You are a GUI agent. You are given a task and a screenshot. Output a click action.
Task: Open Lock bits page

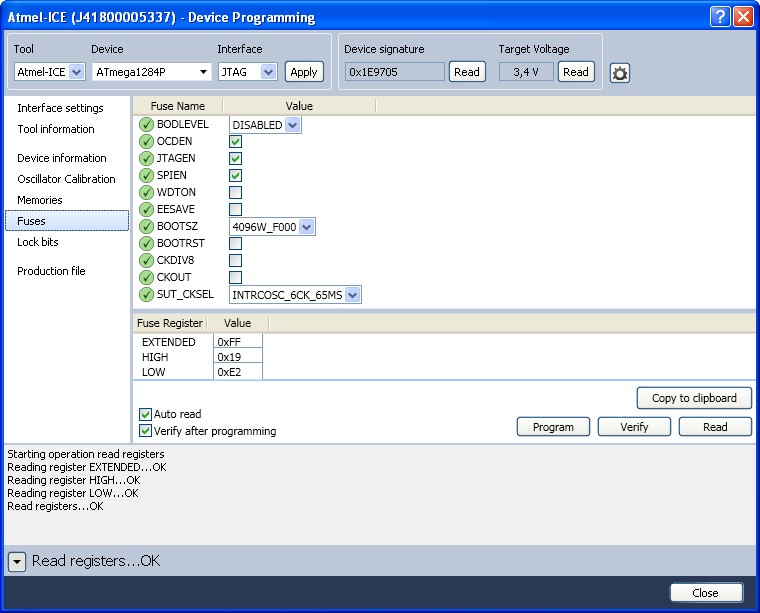pos(38,242)
